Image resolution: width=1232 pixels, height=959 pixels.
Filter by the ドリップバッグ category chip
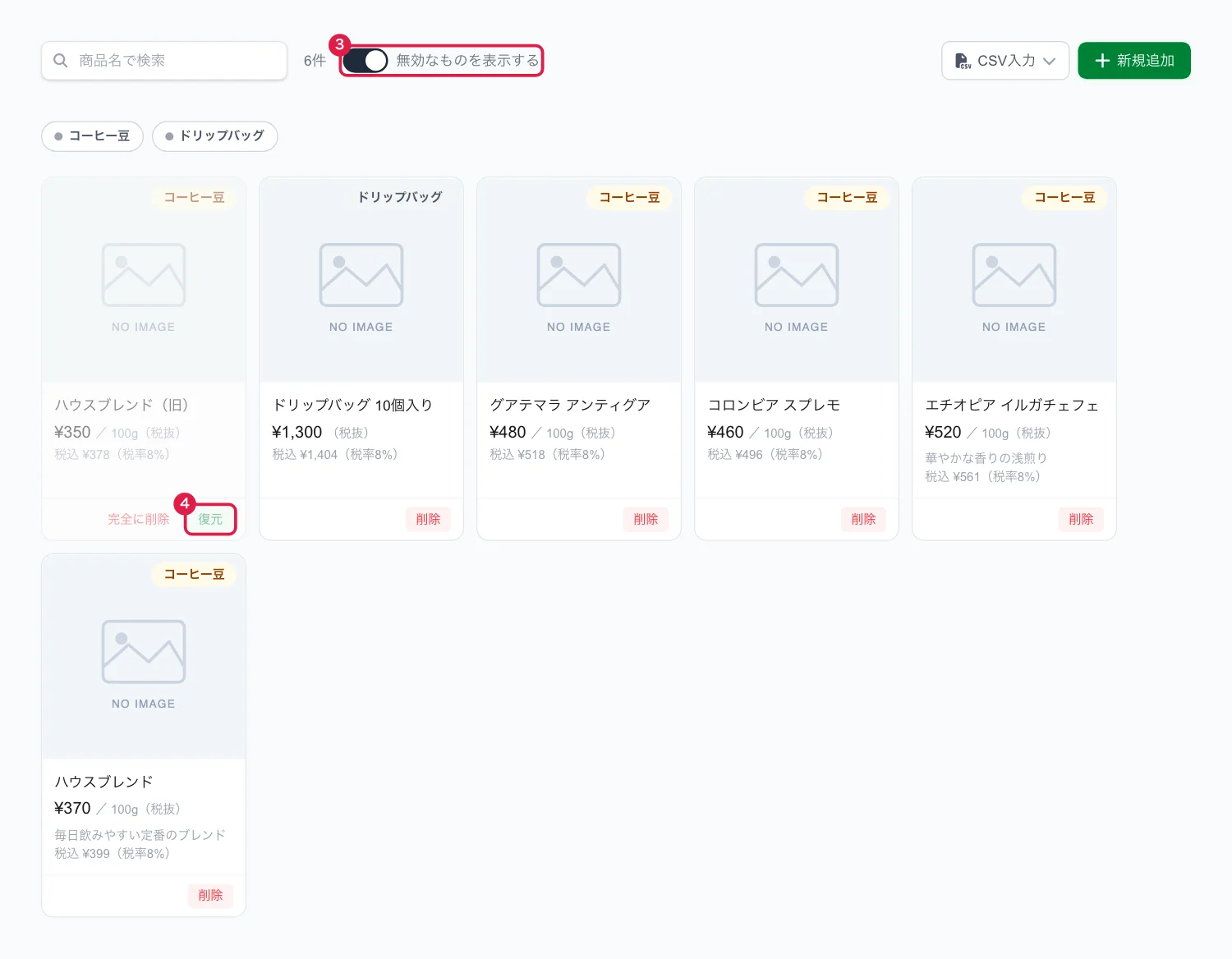click(215, 136)
